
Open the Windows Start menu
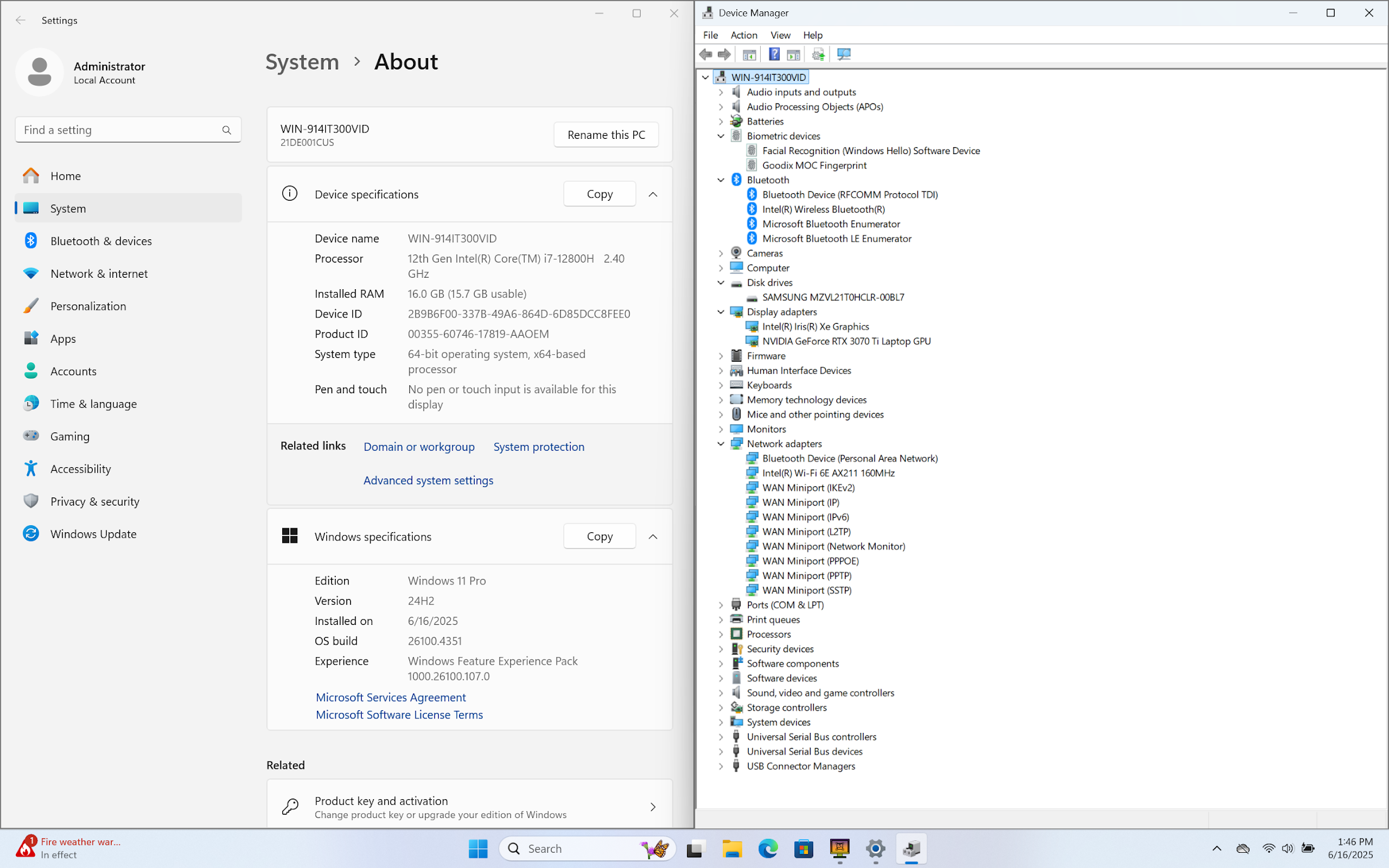click(478, 848)
